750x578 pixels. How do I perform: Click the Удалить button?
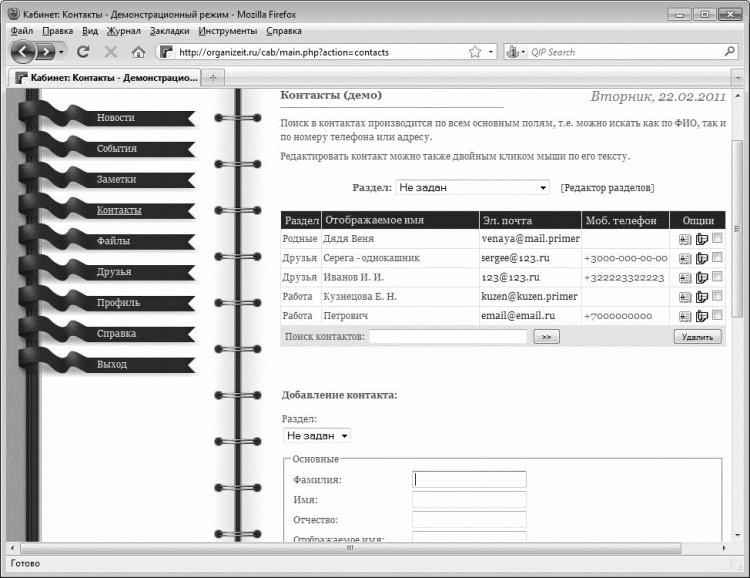[698, 337]
